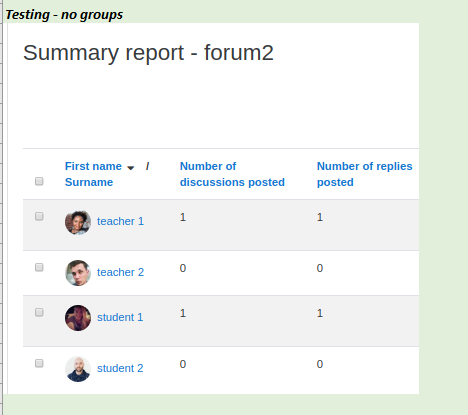Sort table by First name

(x=93, y=166)
